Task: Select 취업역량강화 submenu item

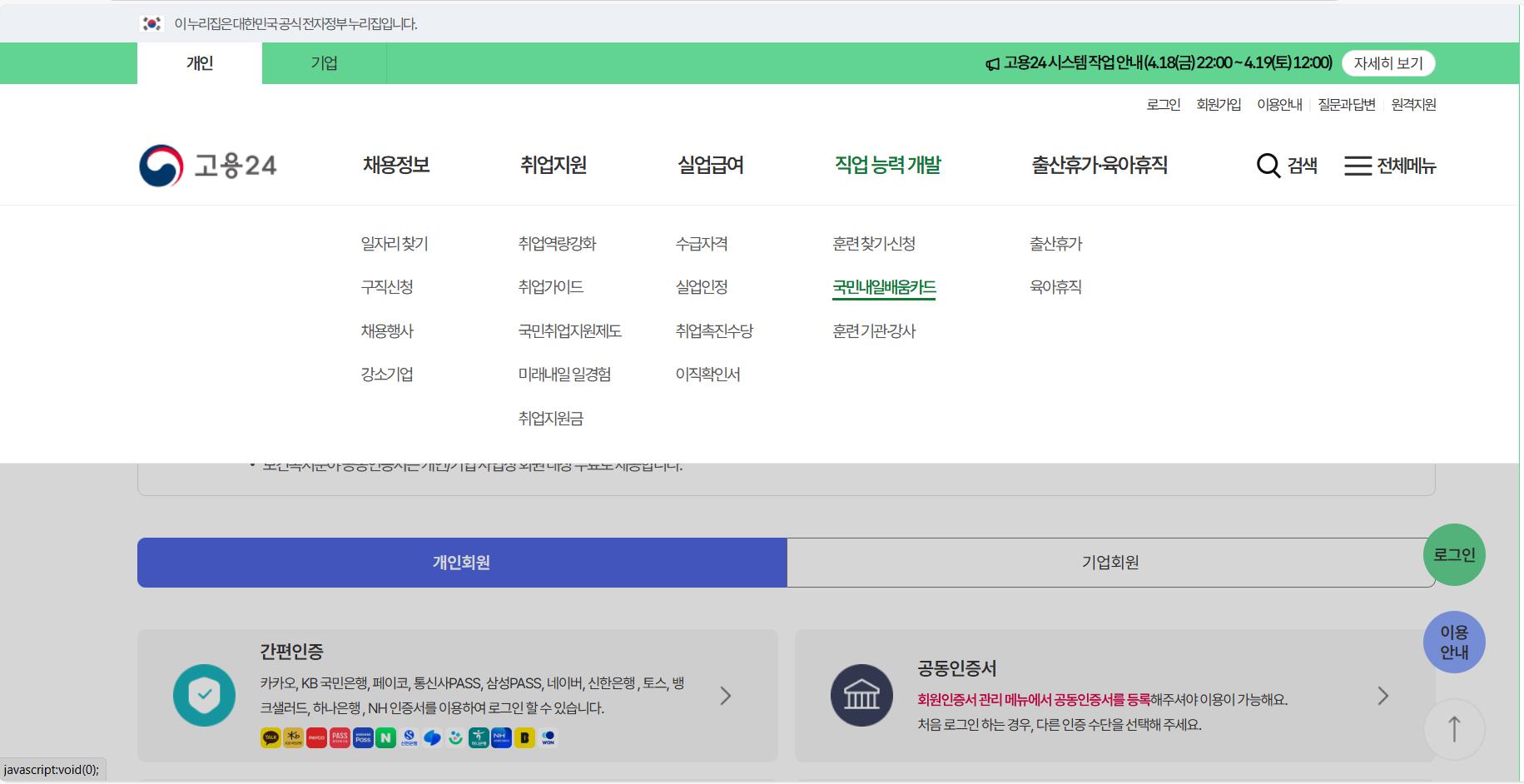Action: [x=557, y=244]
